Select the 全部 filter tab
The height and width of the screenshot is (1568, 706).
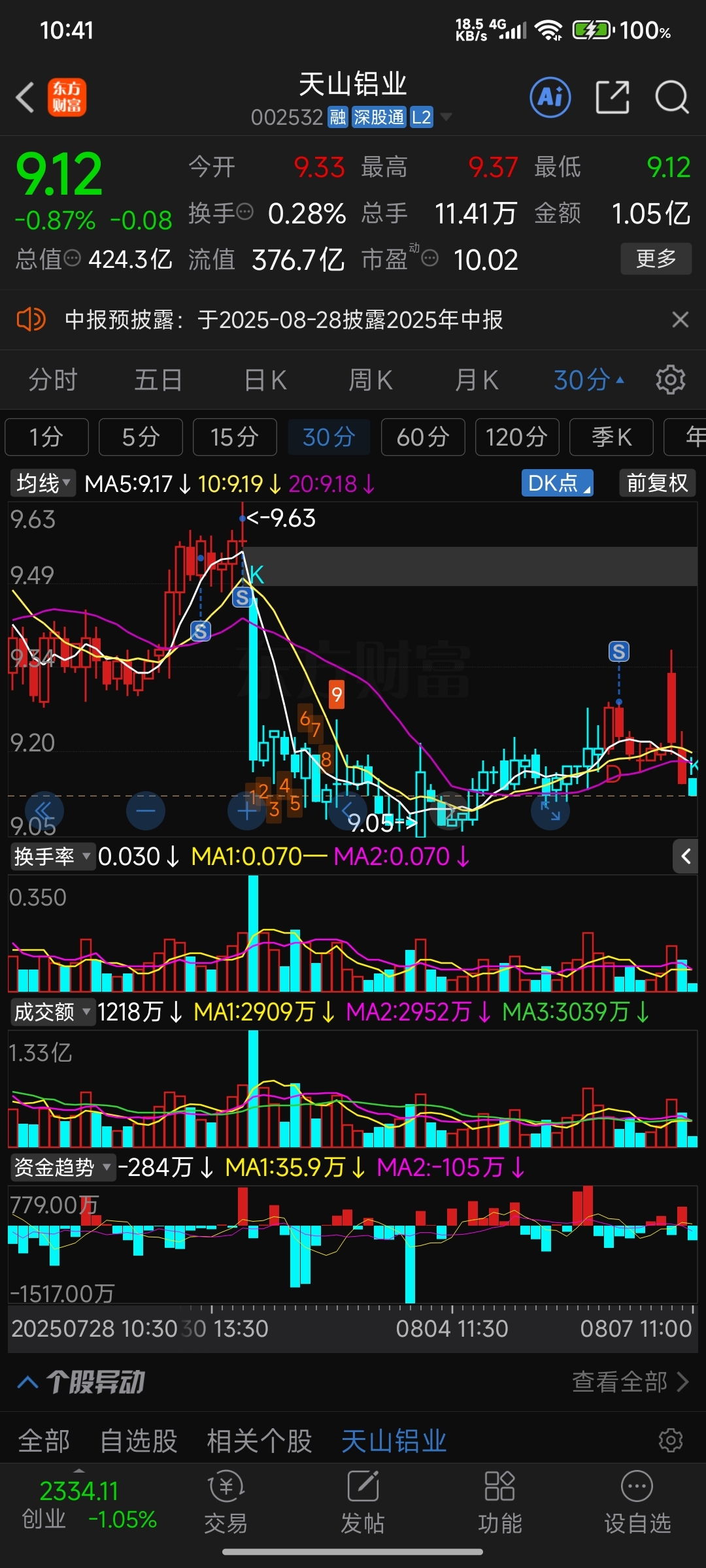pyautogui.click(x=44, y=1441)
